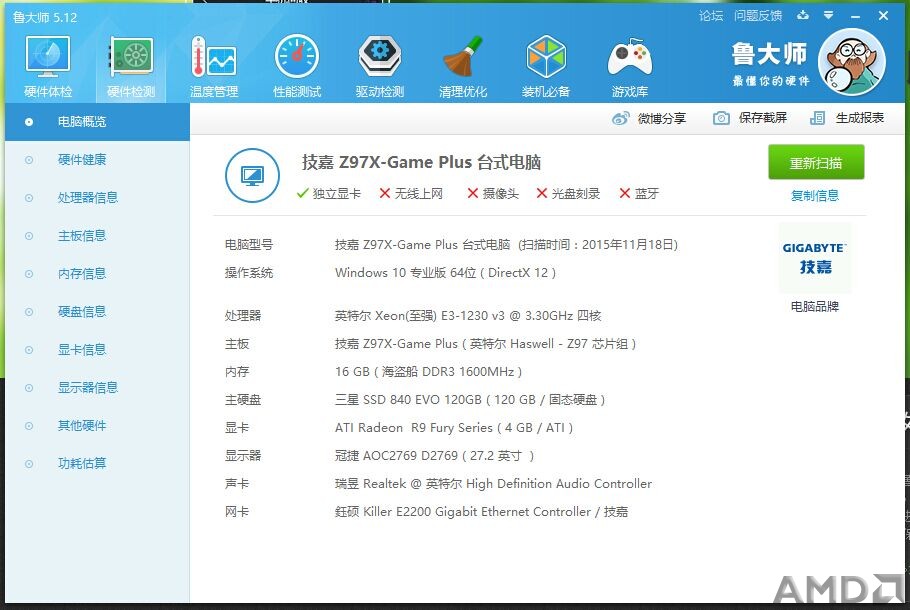Image resolution: width=910 pixels, height=610 pixels.
Task: Click the 摄像头 status indicator
Action: tap(493, 193)
